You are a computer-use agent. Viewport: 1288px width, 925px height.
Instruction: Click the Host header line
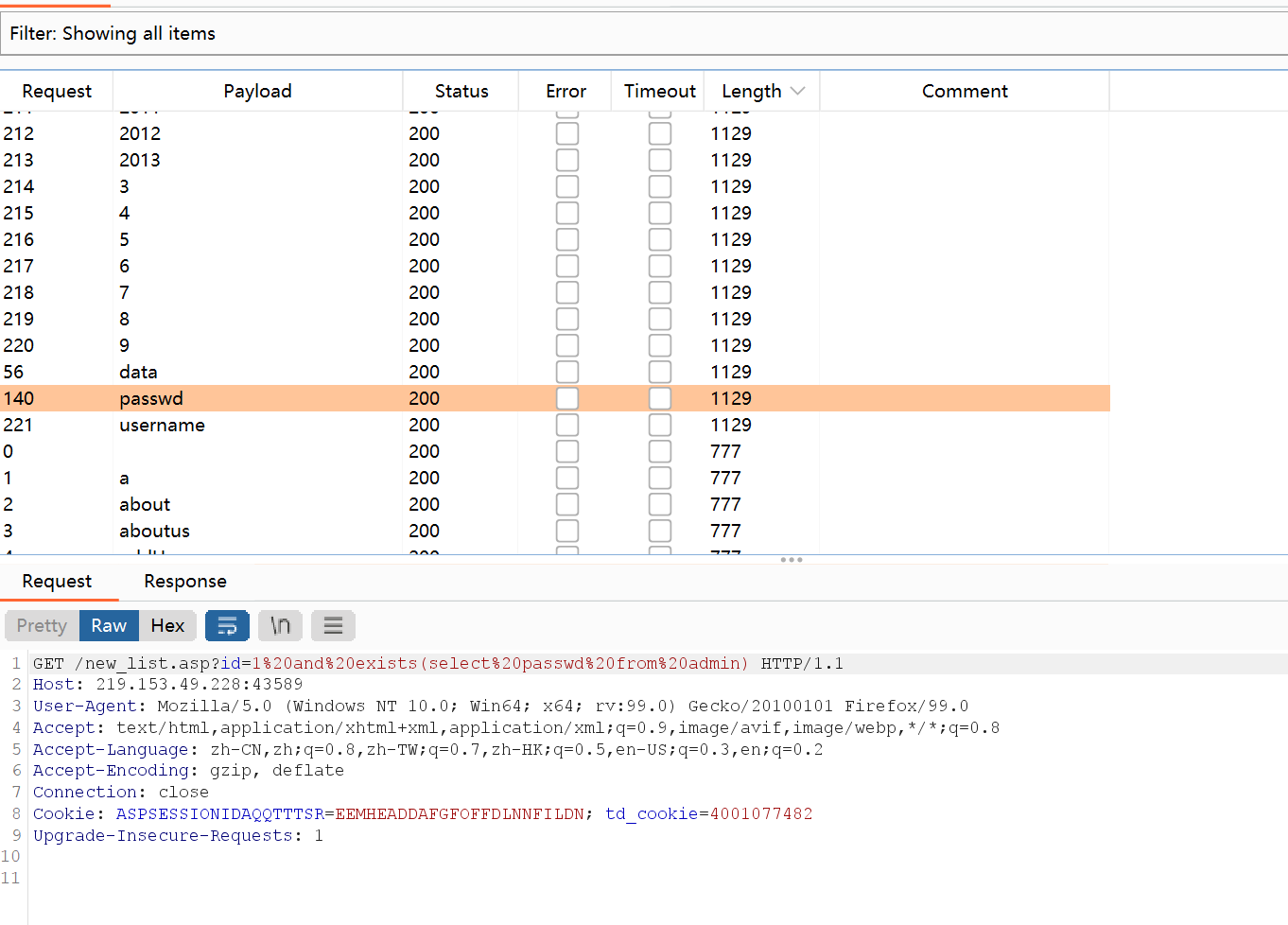[168, 684]
